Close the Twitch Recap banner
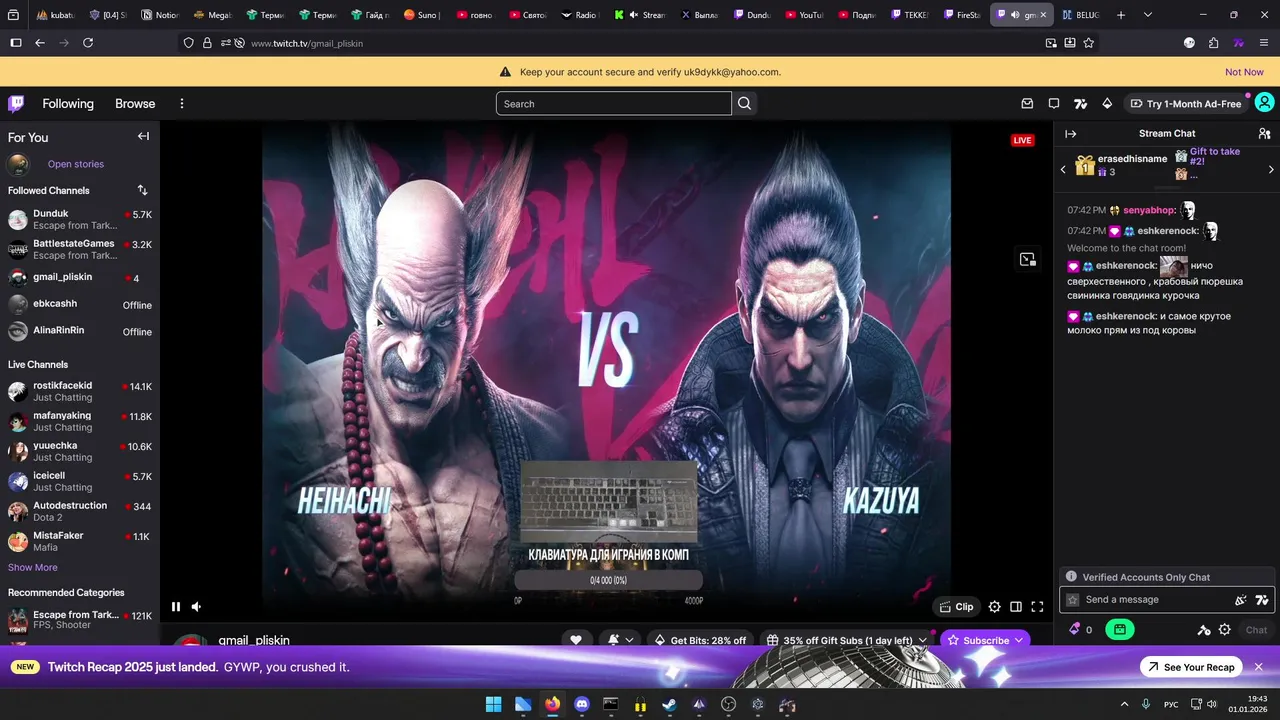 [x=1259, y=667]
